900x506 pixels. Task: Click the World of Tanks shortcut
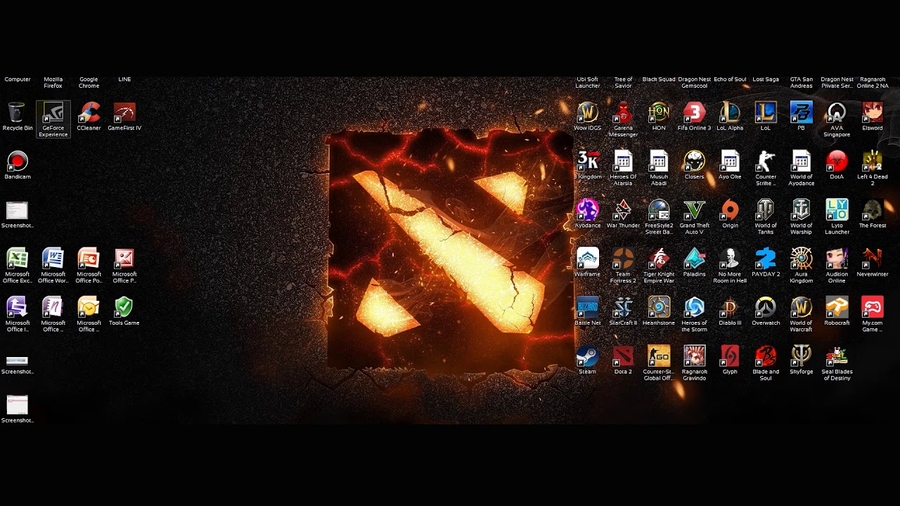(x=766, y=210)
